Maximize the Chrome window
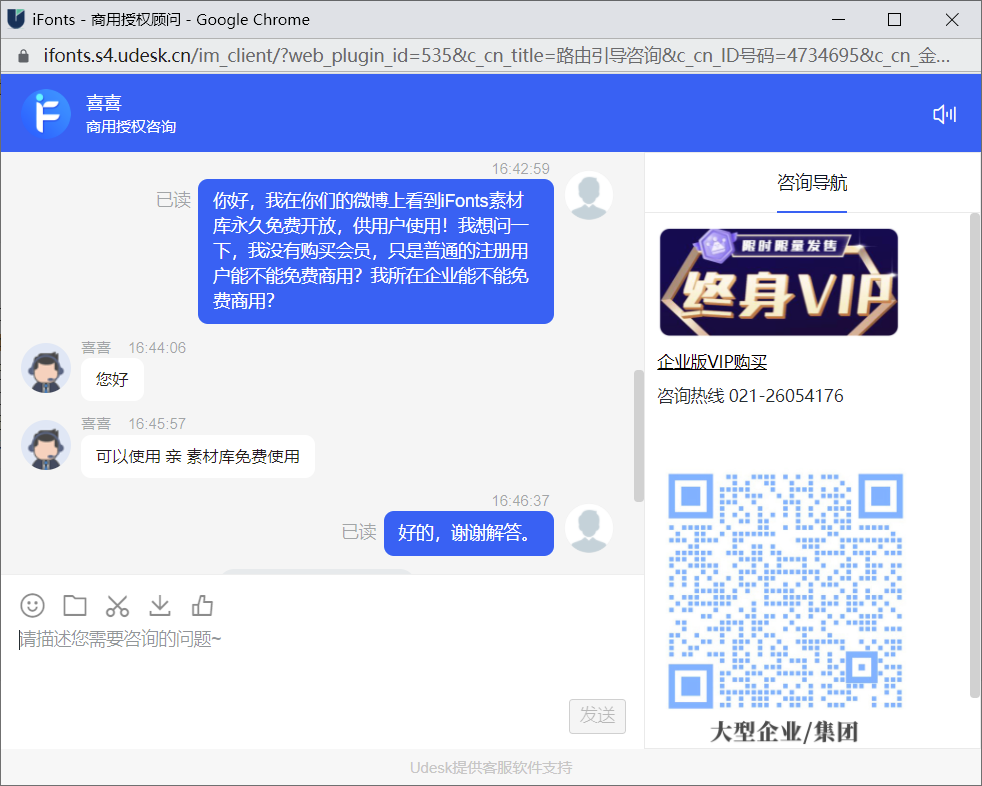This screenshot has height=786, width=982. [894, 19]
